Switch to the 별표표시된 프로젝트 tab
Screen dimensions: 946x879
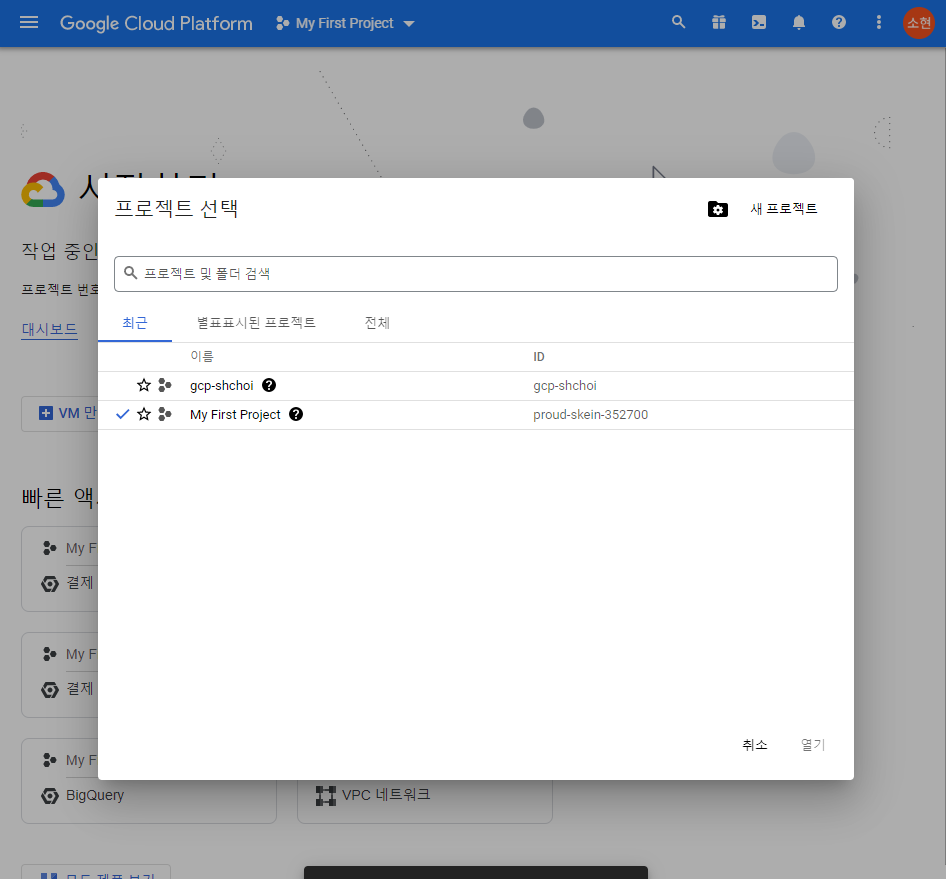(256, 323)
